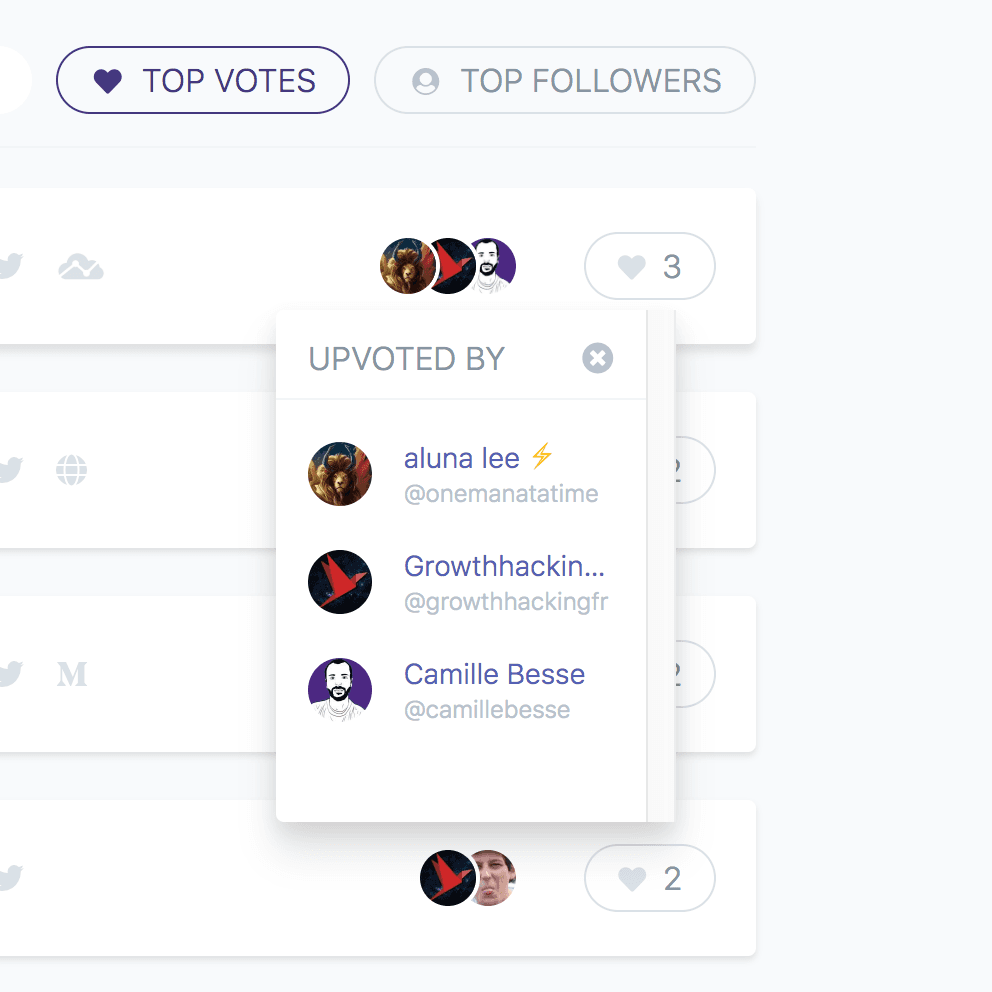Toggle the 3-vote heart button
Image resolution: width=992 pixels, height=992 pixels.
(x=650, y=266)
